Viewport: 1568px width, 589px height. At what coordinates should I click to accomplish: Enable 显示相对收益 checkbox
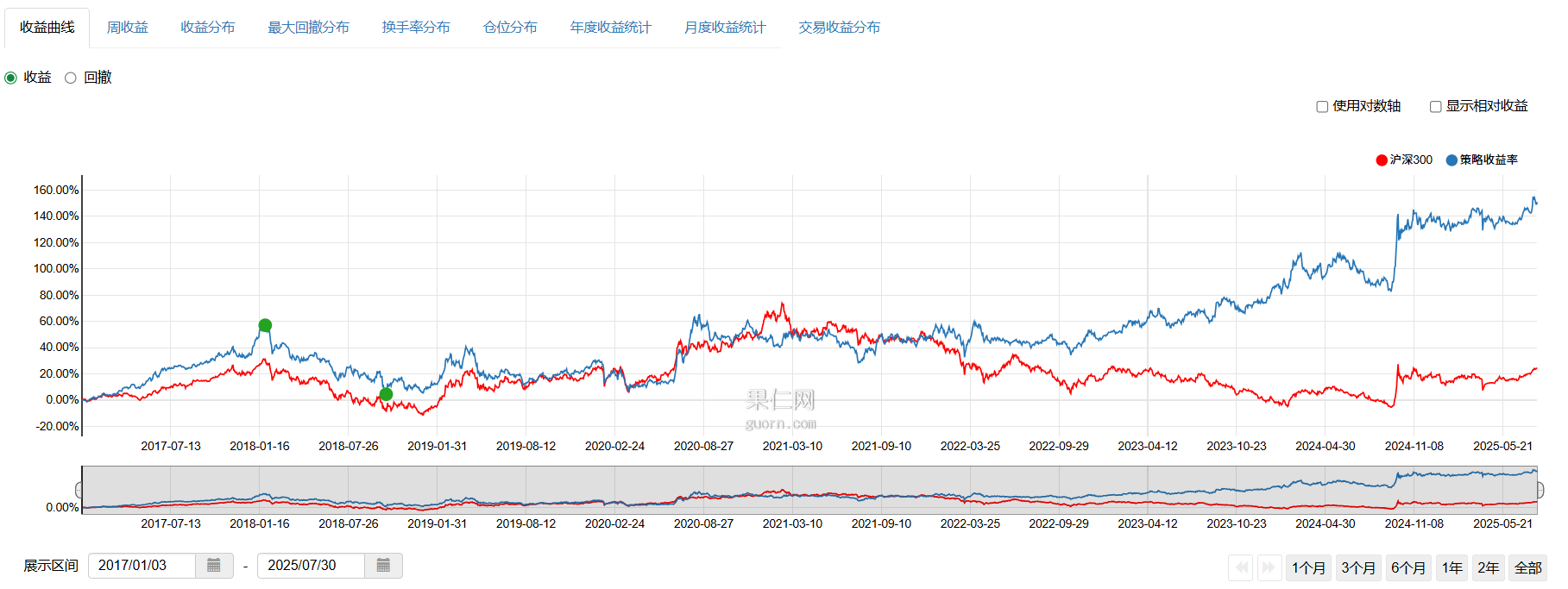point(1436,107)
